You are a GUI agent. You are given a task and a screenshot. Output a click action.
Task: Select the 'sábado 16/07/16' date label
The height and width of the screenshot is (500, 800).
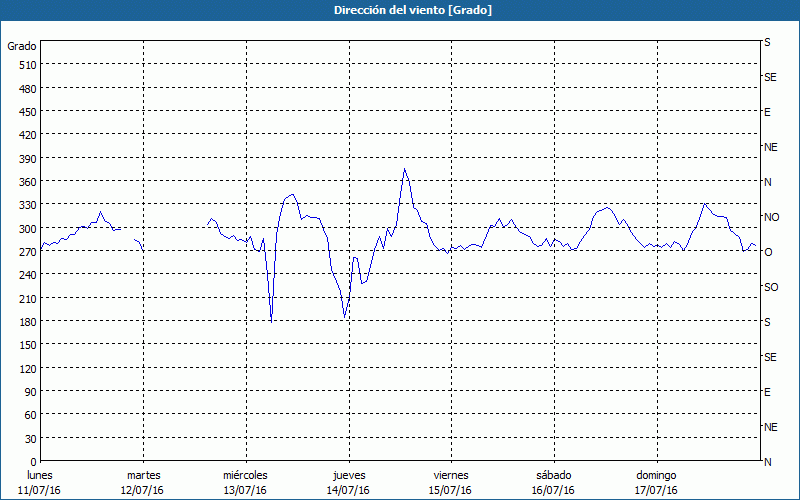pyautogui.click(x=552, y=482)
